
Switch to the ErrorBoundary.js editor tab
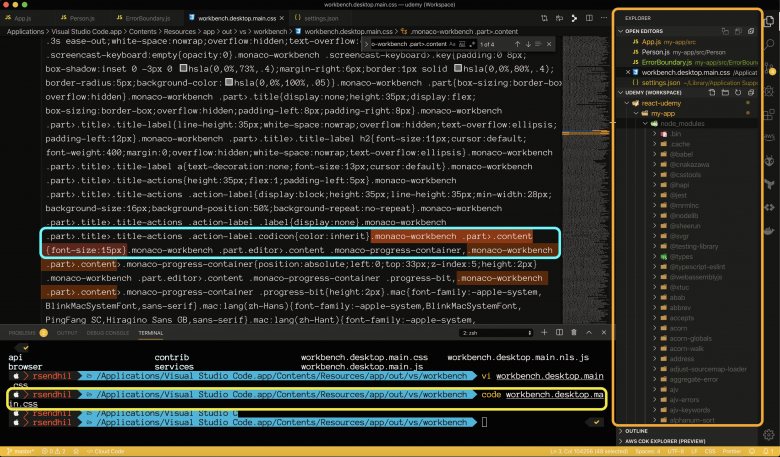coord(148,18)
